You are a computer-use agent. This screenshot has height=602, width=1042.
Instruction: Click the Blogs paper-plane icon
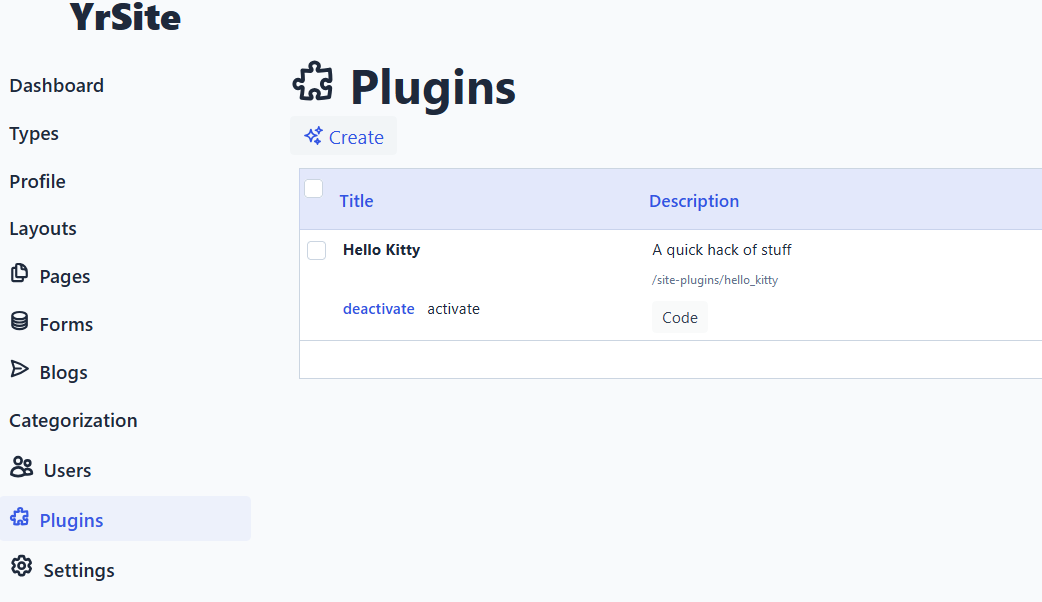[19, 370]
